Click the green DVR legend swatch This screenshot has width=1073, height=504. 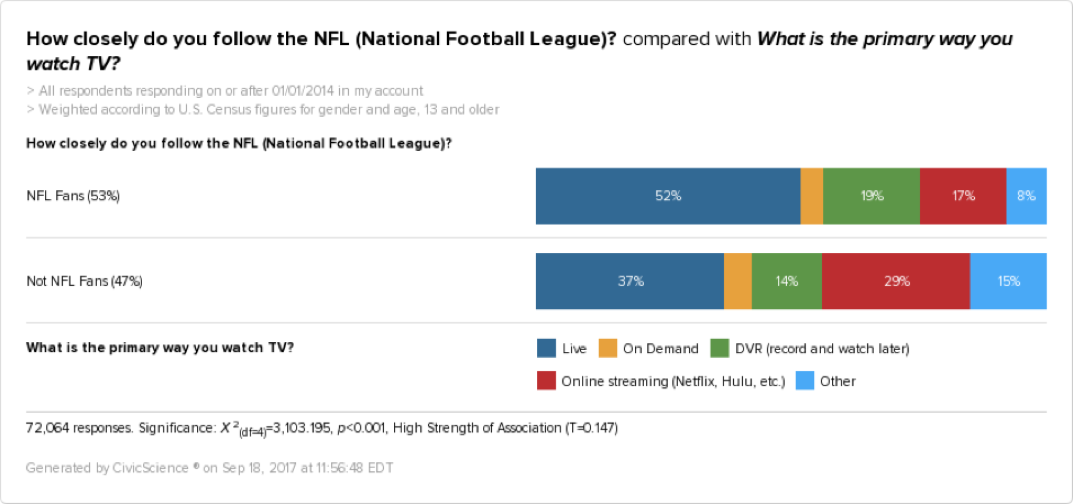[x=720, y=348]
